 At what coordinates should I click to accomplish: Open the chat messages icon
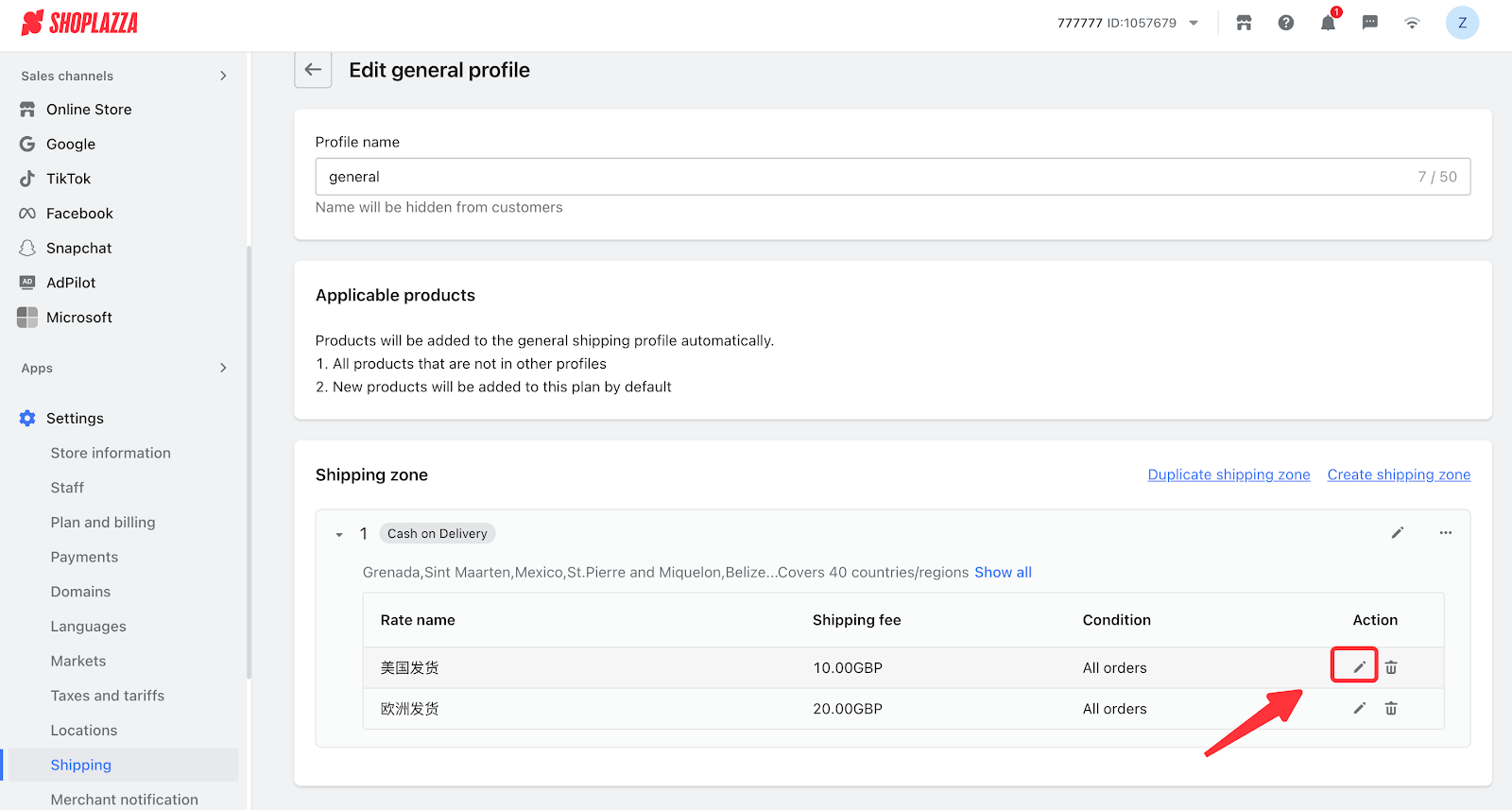point(1369,24)
